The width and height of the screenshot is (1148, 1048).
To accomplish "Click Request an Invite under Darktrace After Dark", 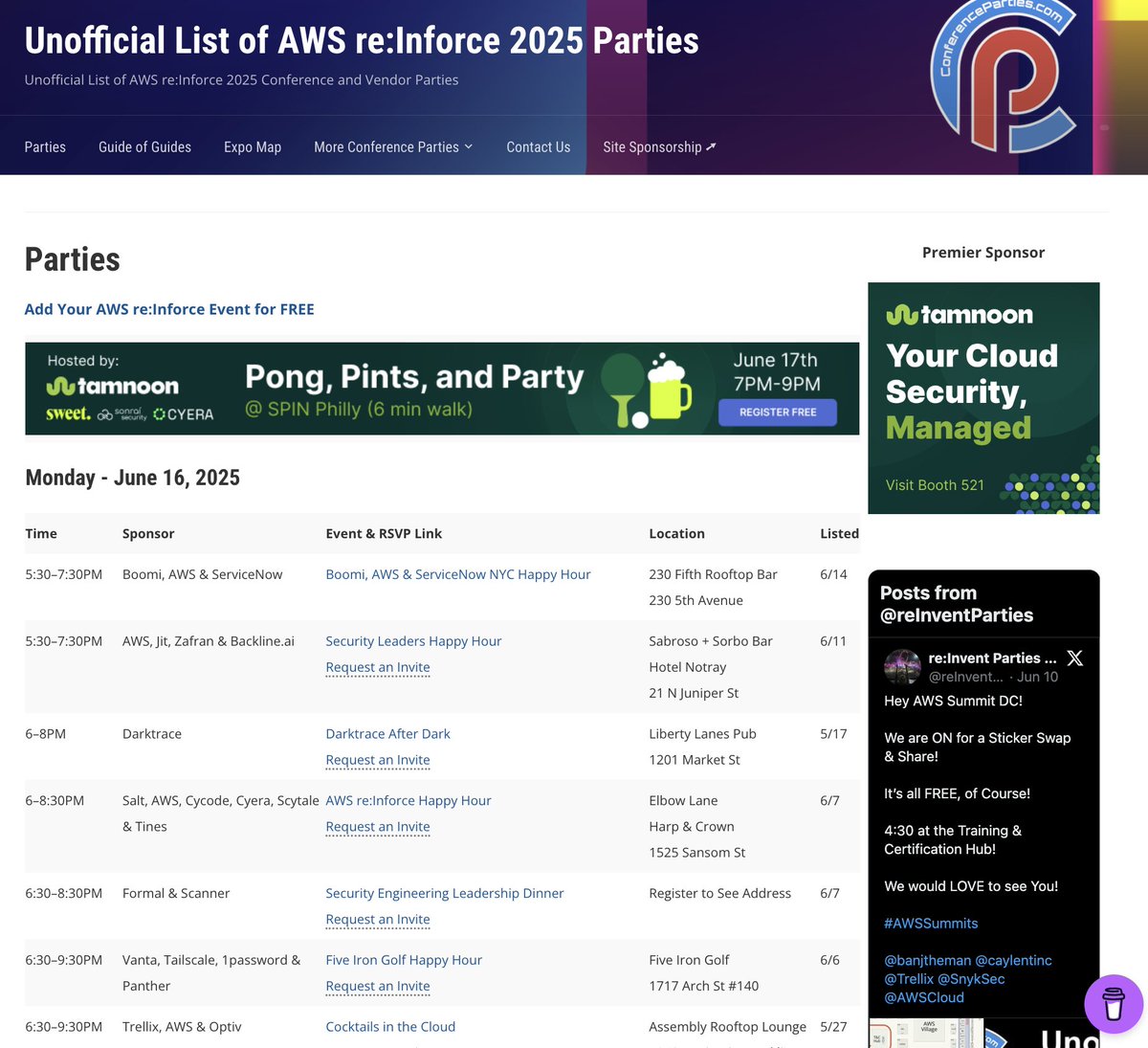I will click(x=378, y=760).
